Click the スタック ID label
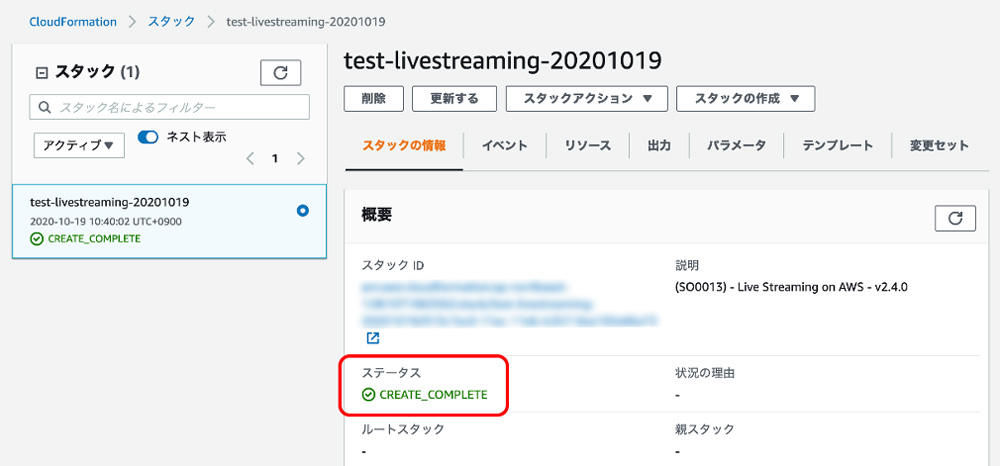 click(x=393, y=265)
